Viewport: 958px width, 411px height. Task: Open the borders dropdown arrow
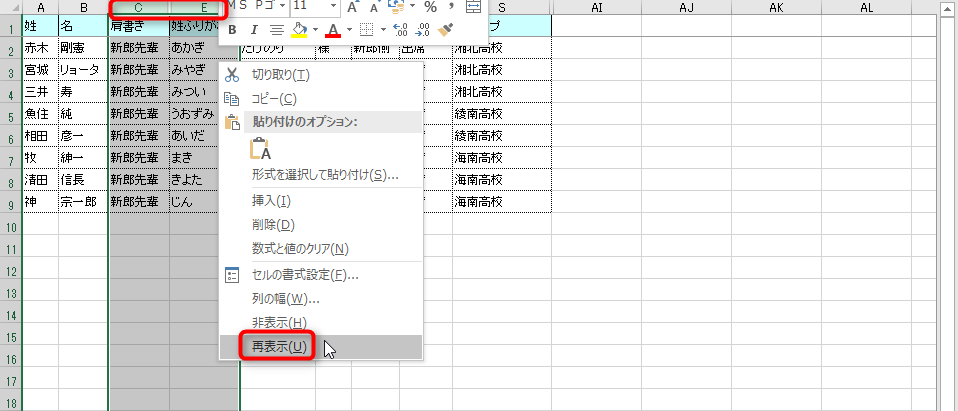[x=383, y=30]
